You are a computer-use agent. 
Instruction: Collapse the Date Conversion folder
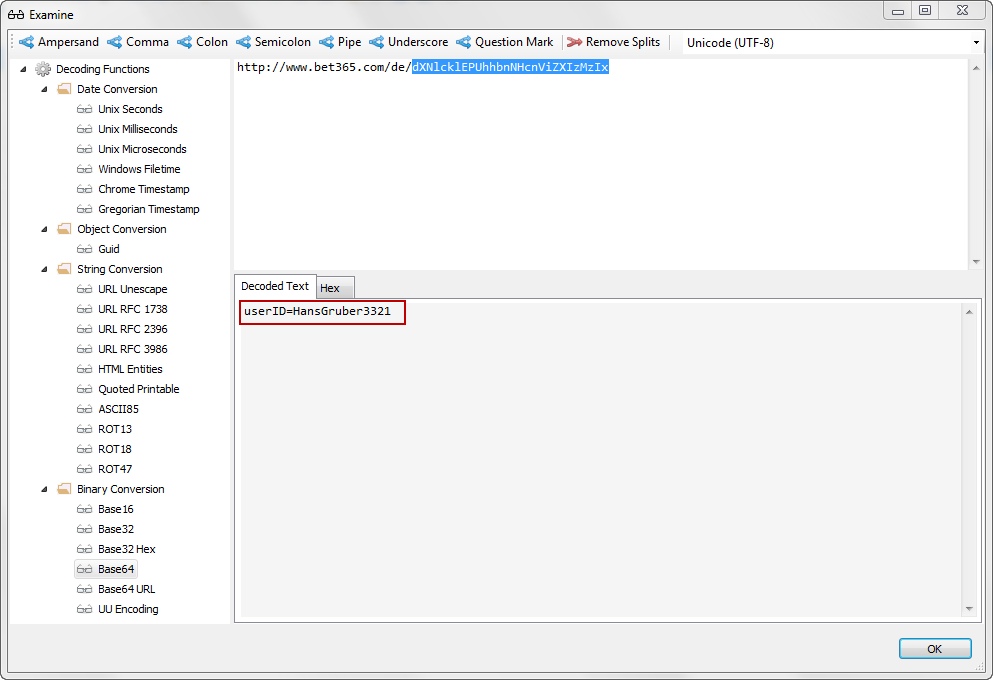tap(44, 89)
